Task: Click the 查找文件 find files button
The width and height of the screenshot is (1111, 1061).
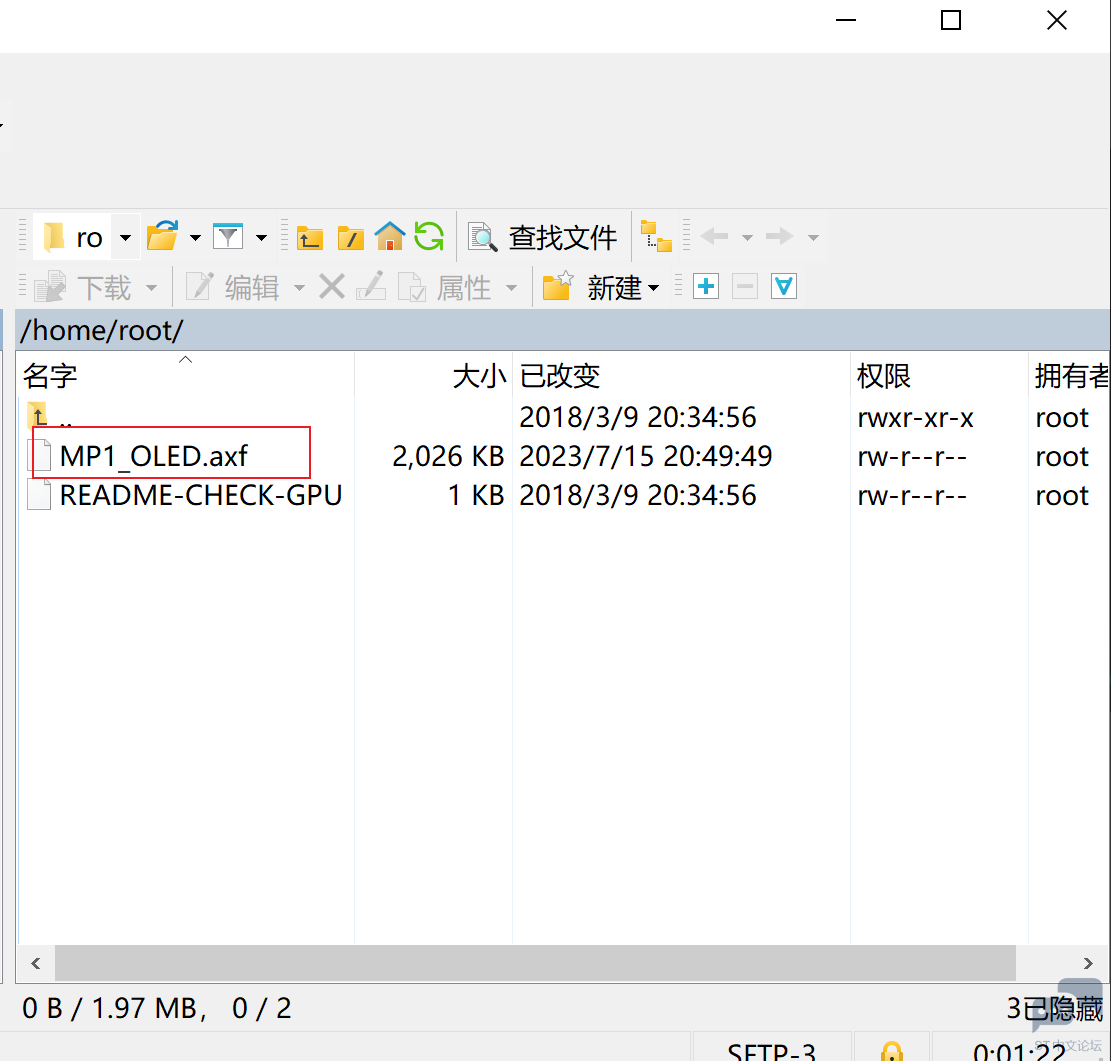Action: tap(543, 237)
